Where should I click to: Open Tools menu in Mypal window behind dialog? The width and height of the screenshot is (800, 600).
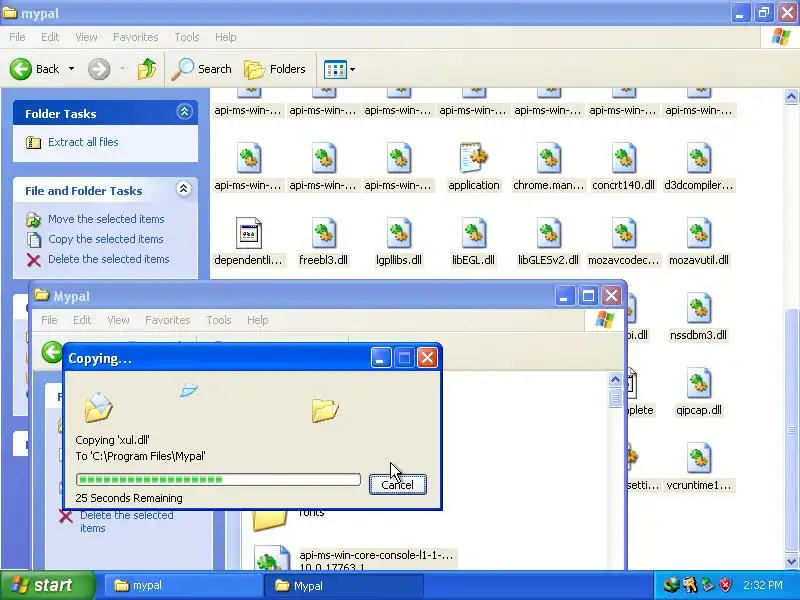(x=219, y=320)
